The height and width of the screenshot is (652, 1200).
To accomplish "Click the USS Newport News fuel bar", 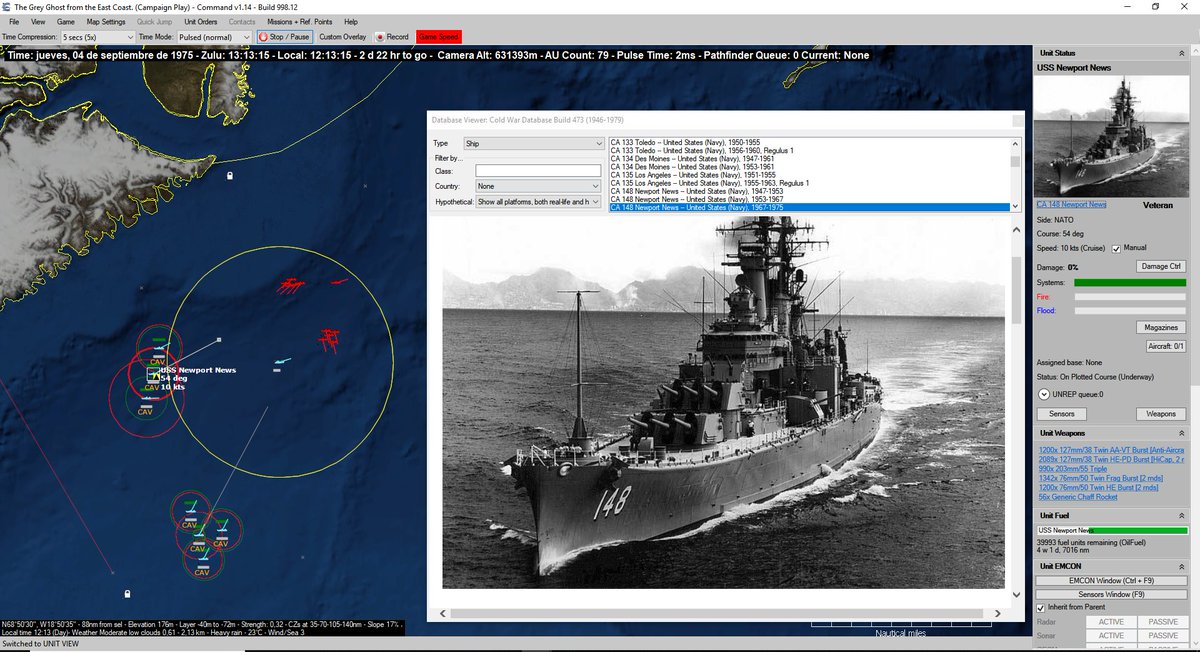I will coord(1112,530).
